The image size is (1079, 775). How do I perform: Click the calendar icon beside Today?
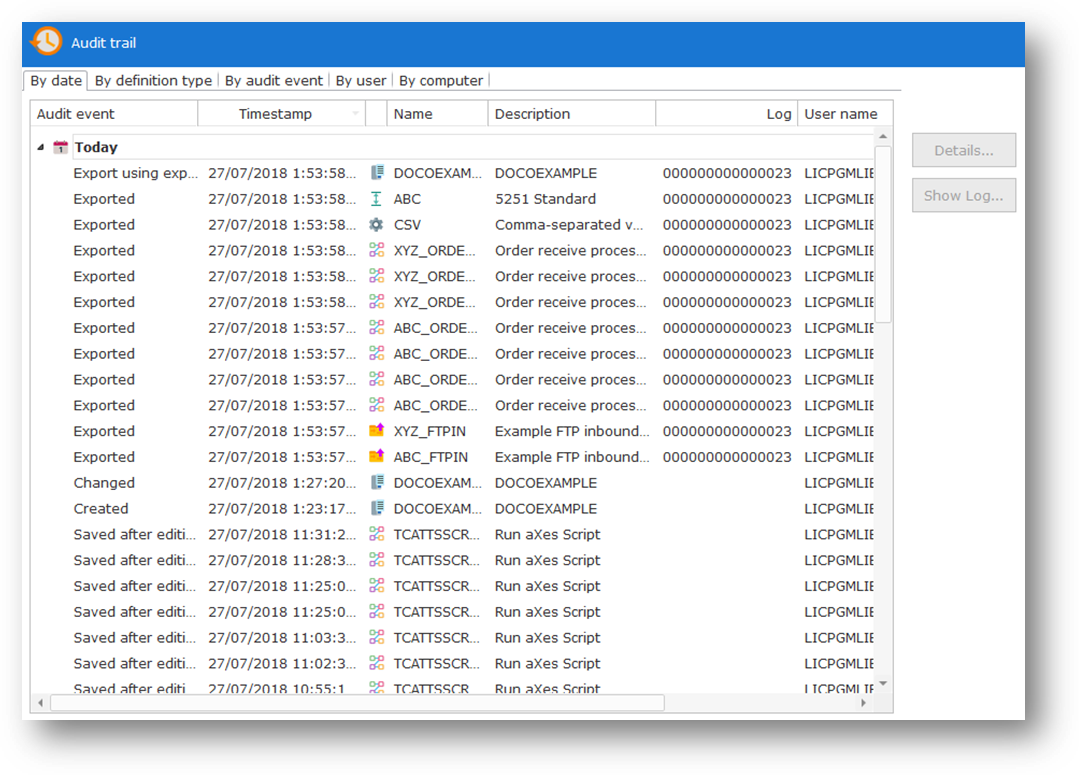coord(61,147)
